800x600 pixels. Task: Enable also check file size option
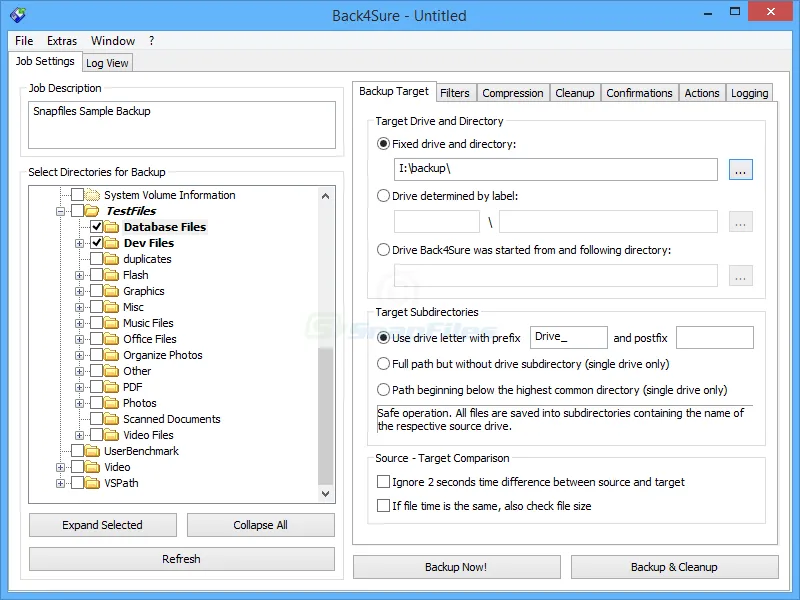(383, 506)
